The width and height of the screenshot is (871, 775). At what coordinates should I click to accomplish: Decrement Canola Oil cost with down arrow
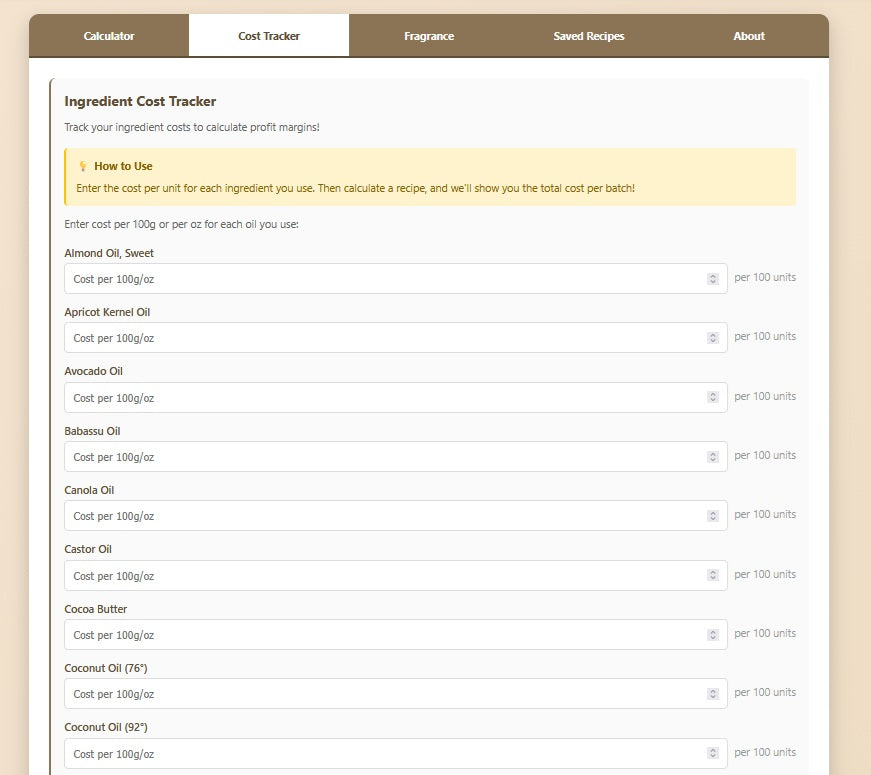712,519
